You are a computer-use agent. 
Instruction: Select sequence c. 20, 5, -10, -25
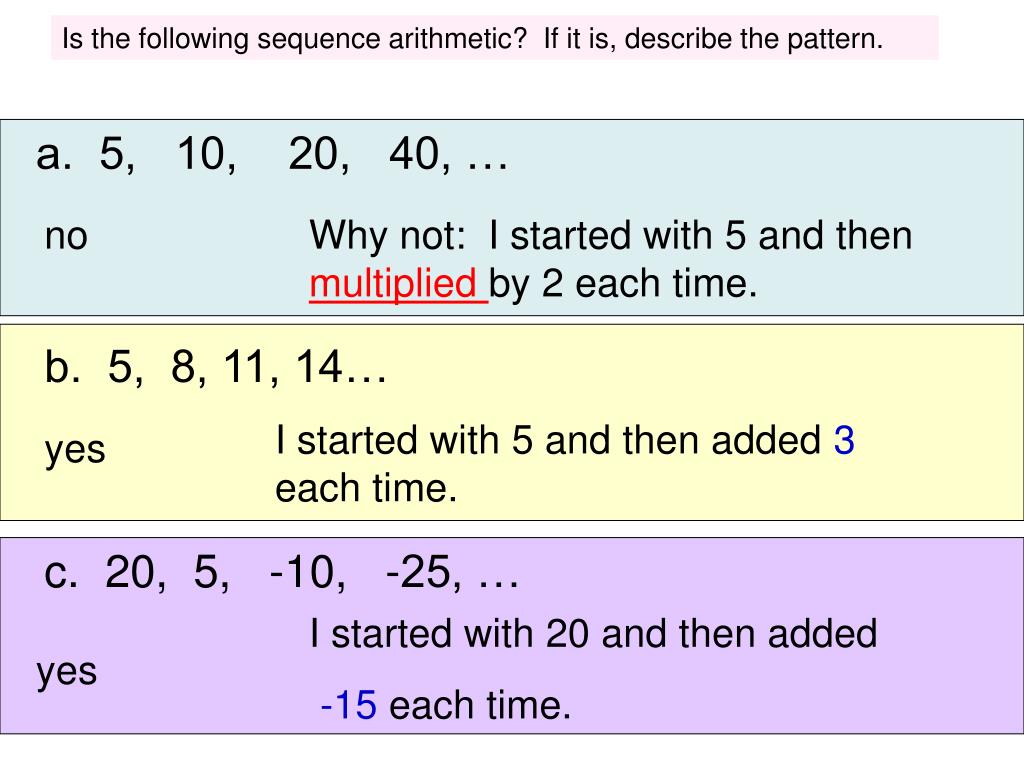pos(281,573)
